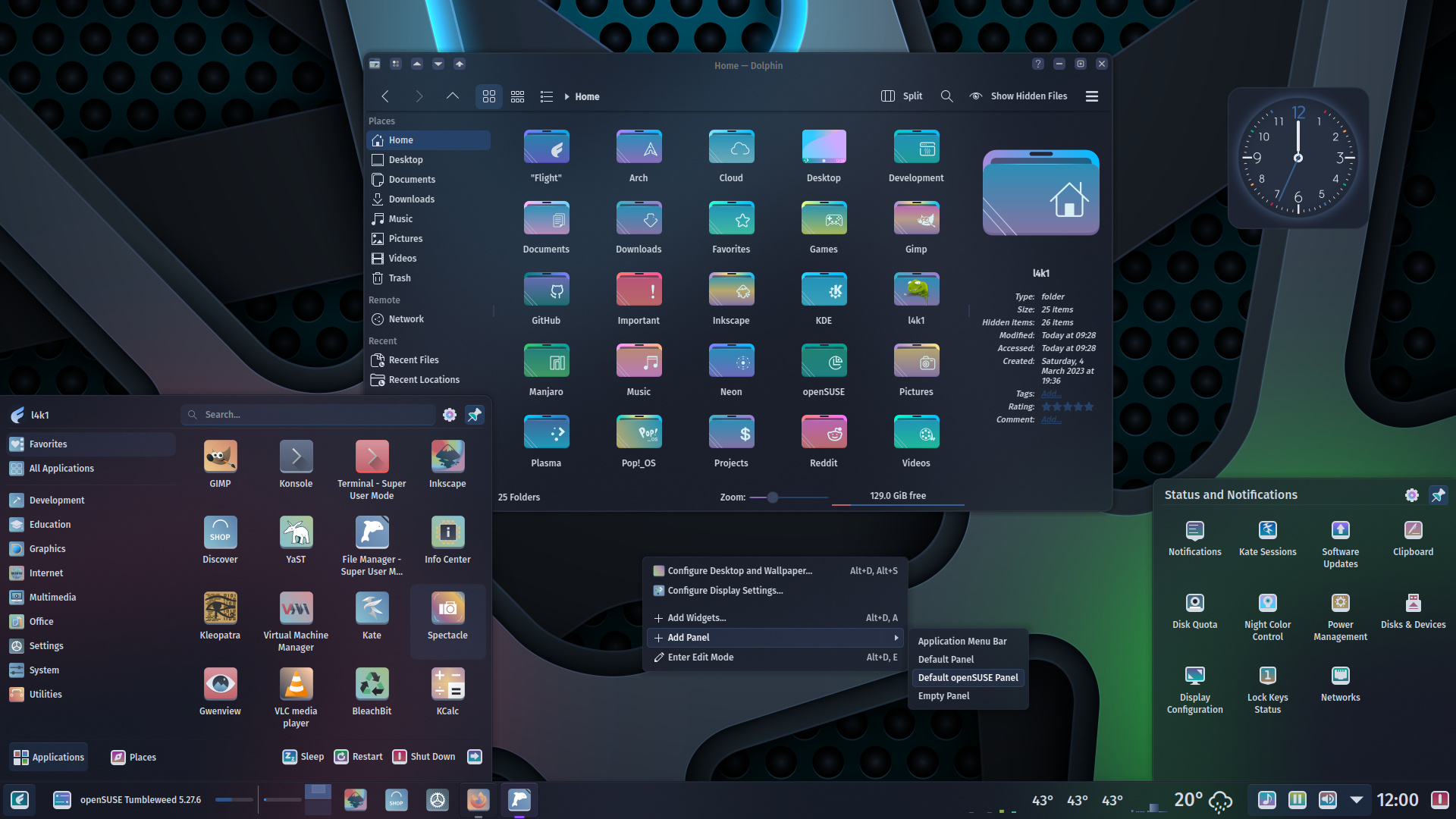Open Kate Sessions tray item

(x=1267, y=538)
